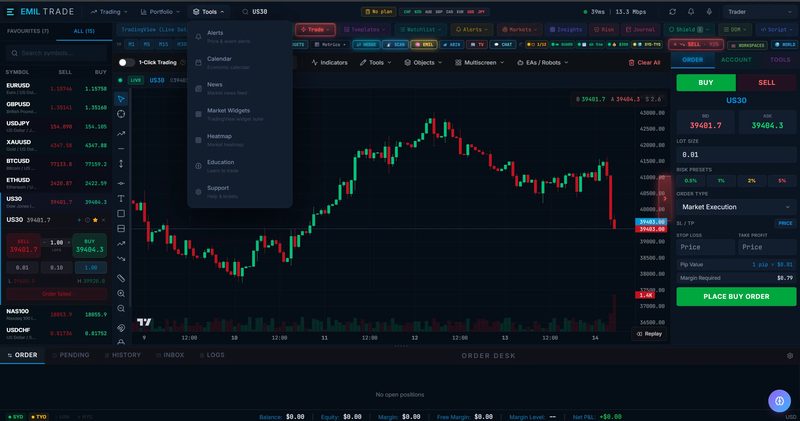
Task: Select the rectangle shape tool
Action: 121,213
